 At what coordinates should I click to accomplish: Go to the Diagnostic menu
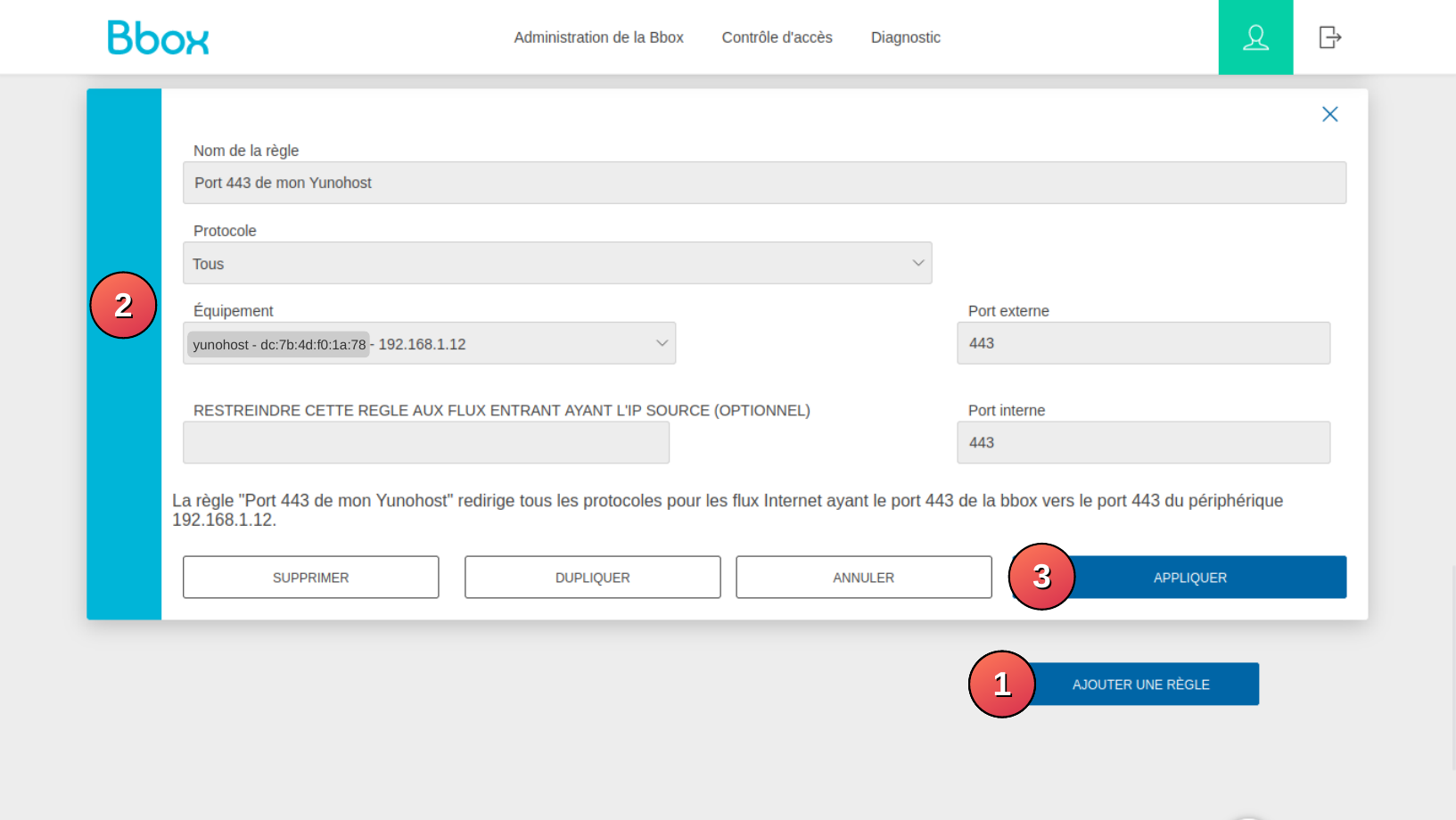905,37
